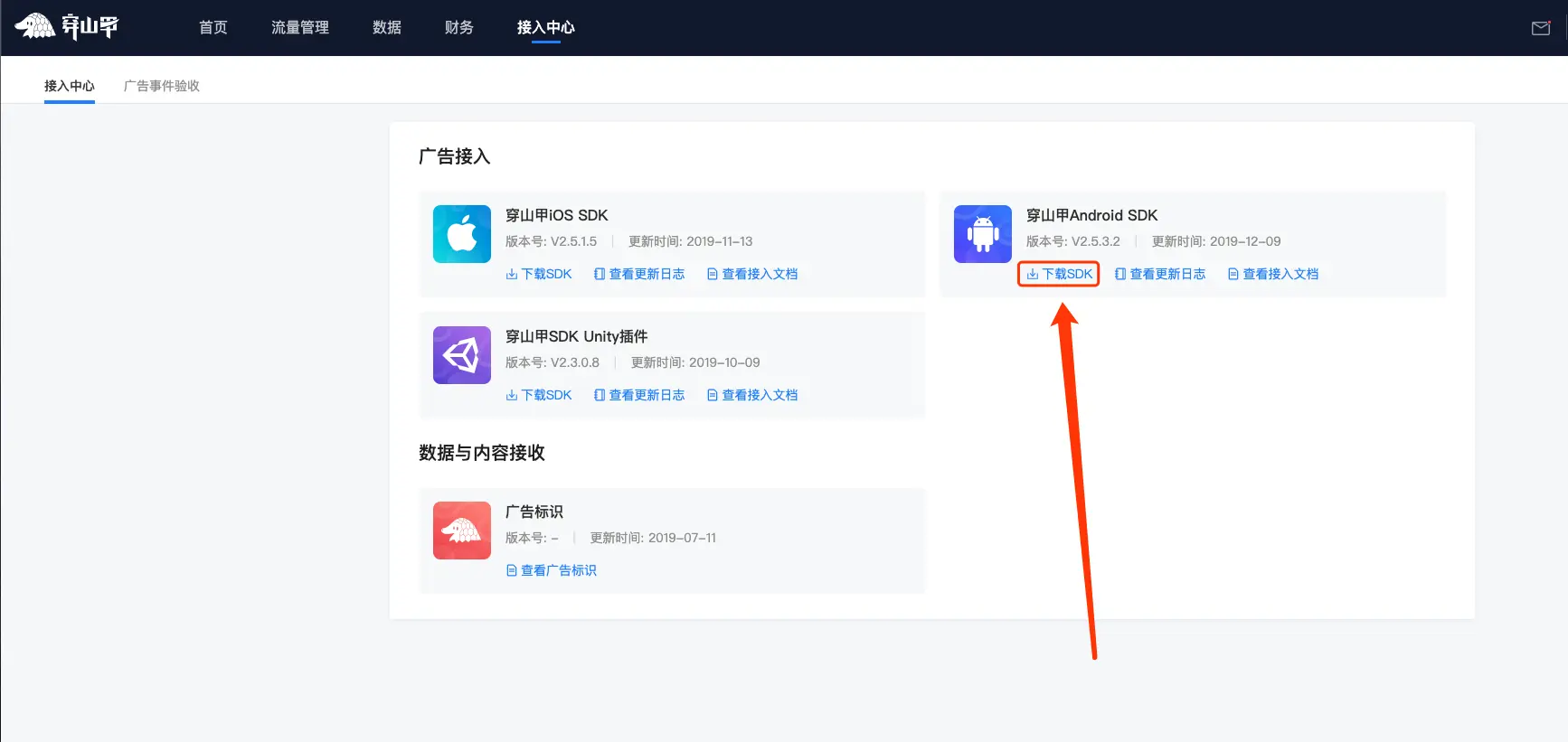Click the 数据与内容接收 section heading
Viewport: 1568px width, 742px height.
coord(482,453)
